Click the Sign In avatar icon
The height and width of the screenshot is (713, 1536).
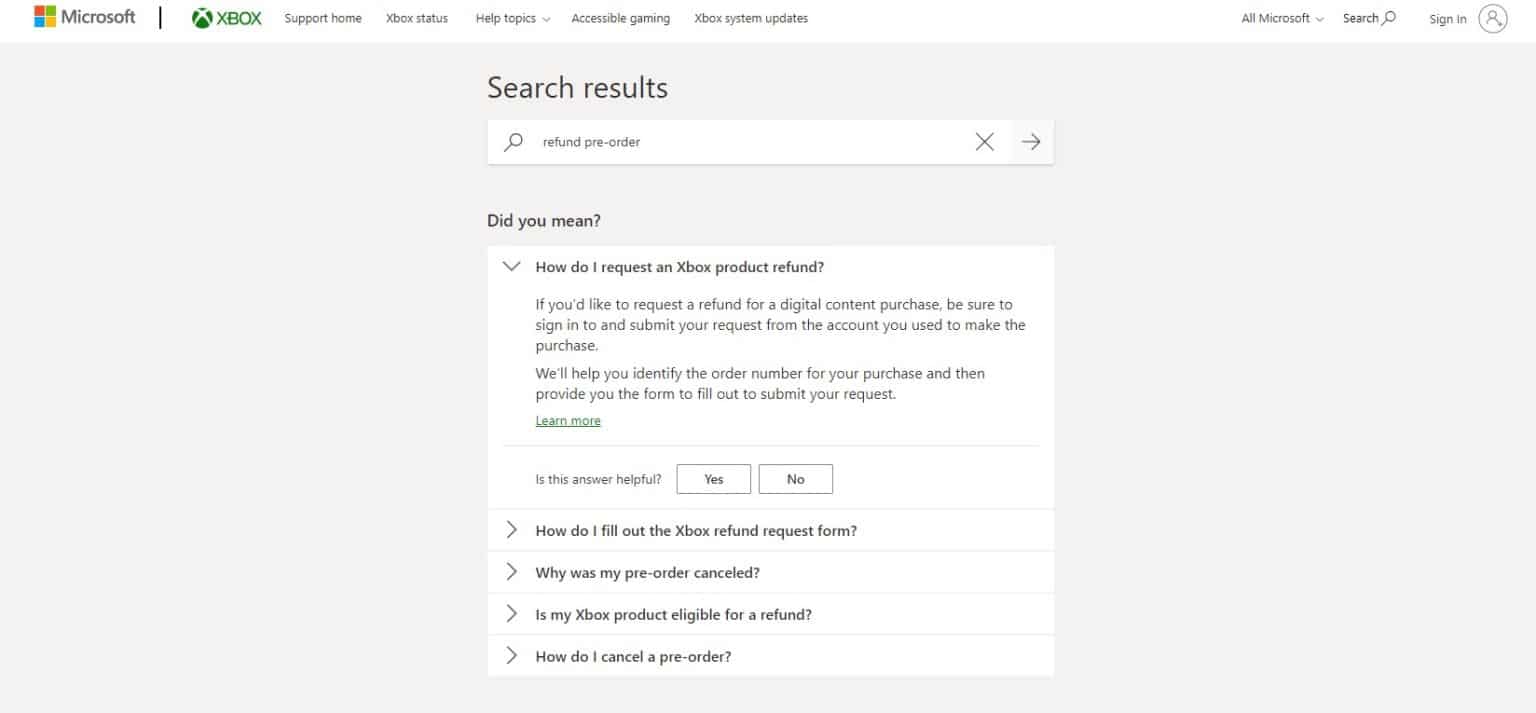coord(1492,18)
